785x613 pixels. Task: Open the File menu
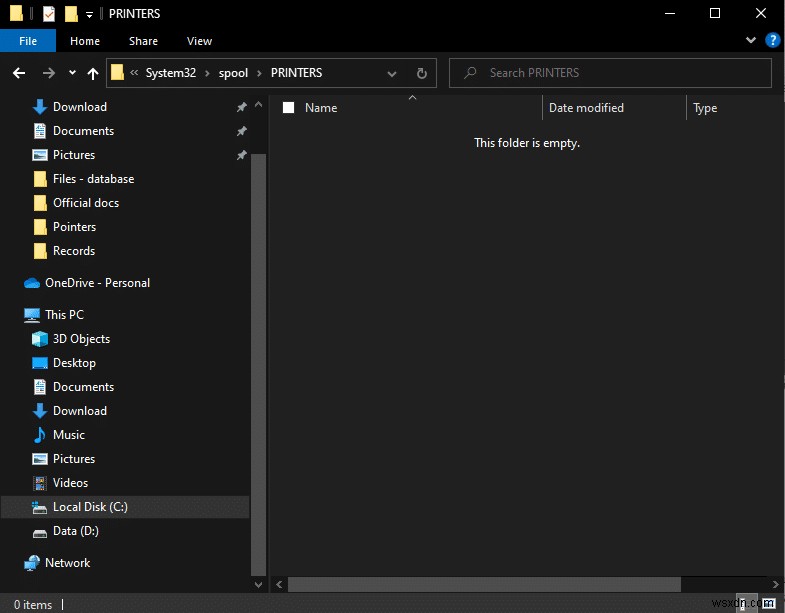pos(28,41)
